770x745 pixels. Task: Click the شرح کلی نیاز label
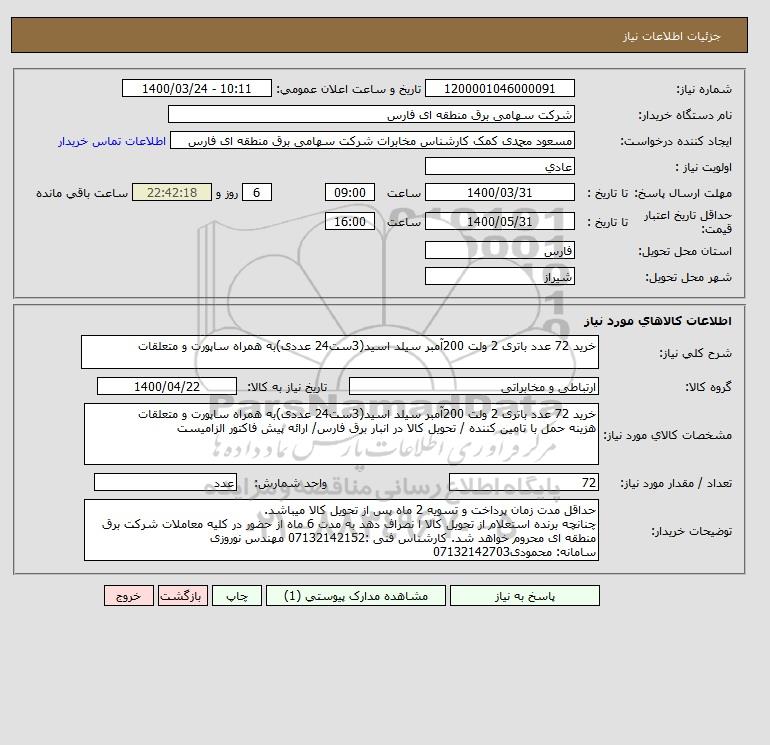695,353
